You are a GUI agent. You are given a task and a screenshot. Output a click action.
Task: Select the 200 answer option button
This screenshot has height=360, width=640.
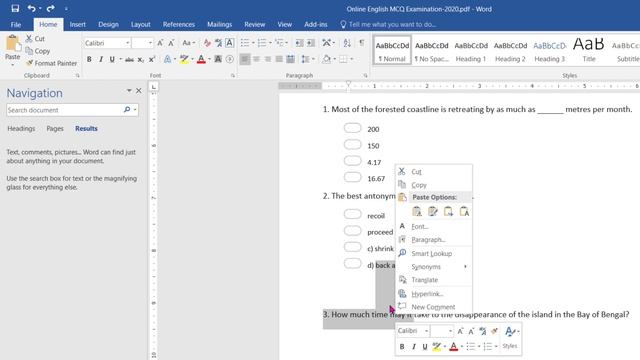(x=352, y=128)
